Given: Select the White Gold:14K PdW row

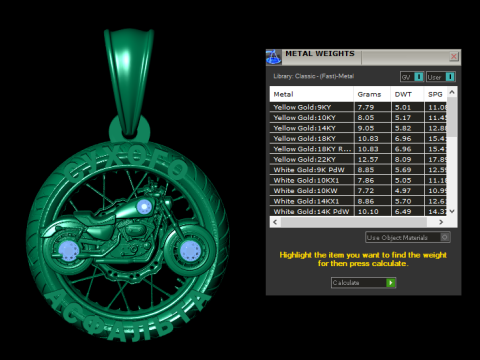Looking at the screenshot, I should [x=358, y=211].
